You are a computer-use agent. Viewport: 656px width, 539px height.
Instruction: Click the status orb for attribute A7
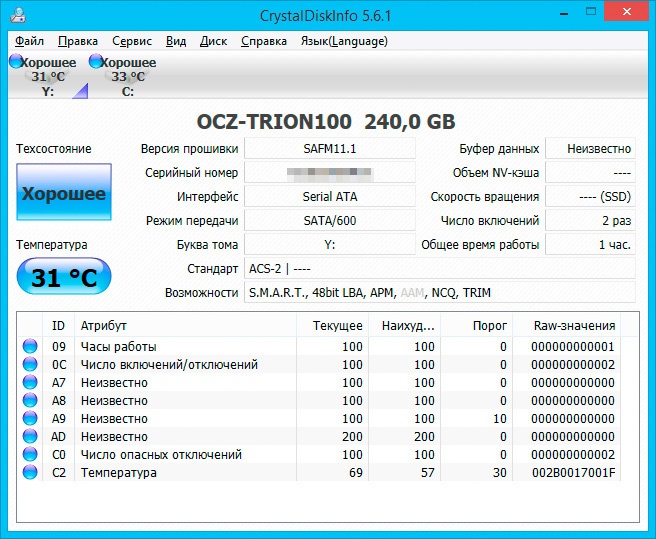coord(30,382)
